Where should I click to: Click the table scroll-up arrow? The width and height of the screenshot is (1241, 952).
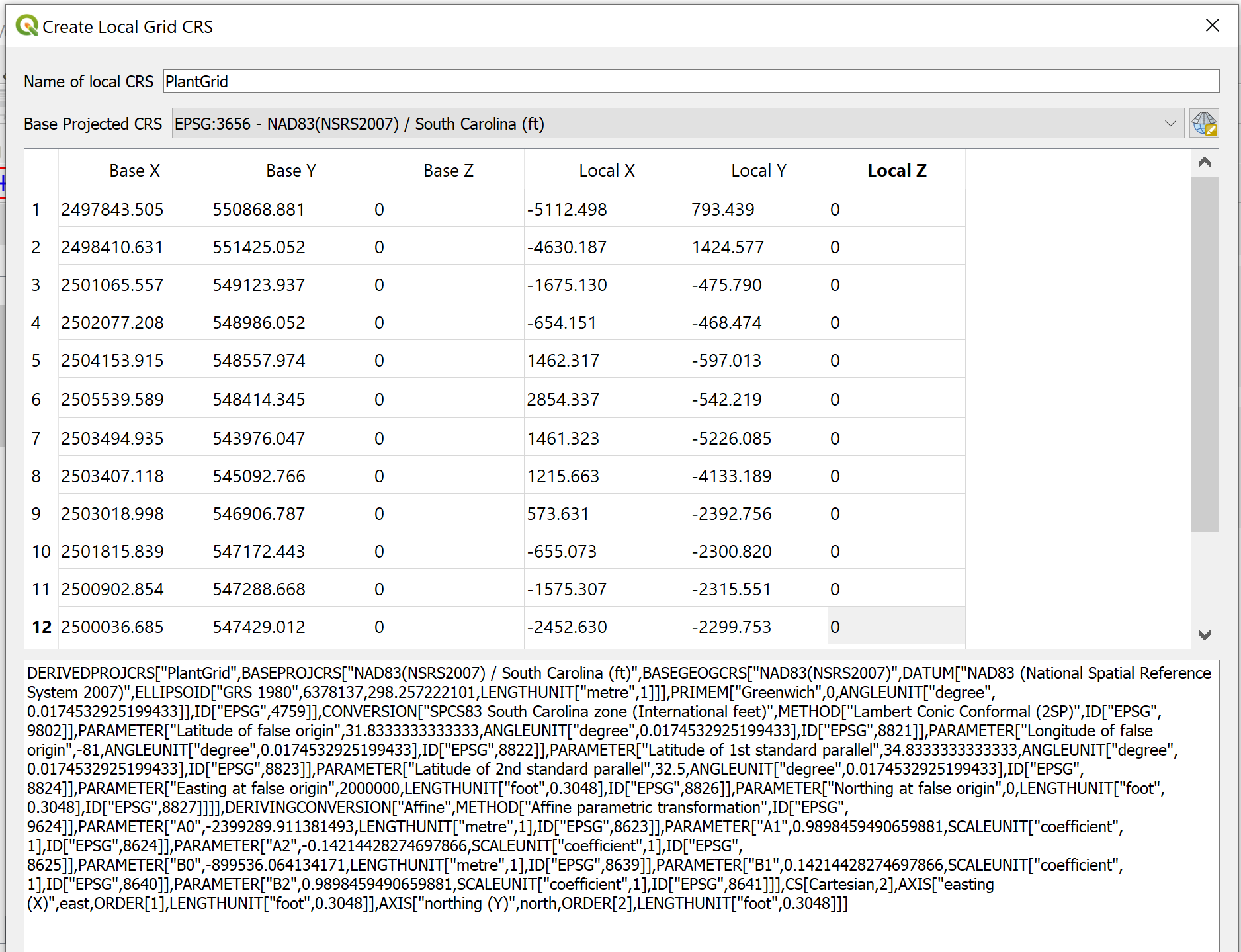click(x=1205, y=163)
